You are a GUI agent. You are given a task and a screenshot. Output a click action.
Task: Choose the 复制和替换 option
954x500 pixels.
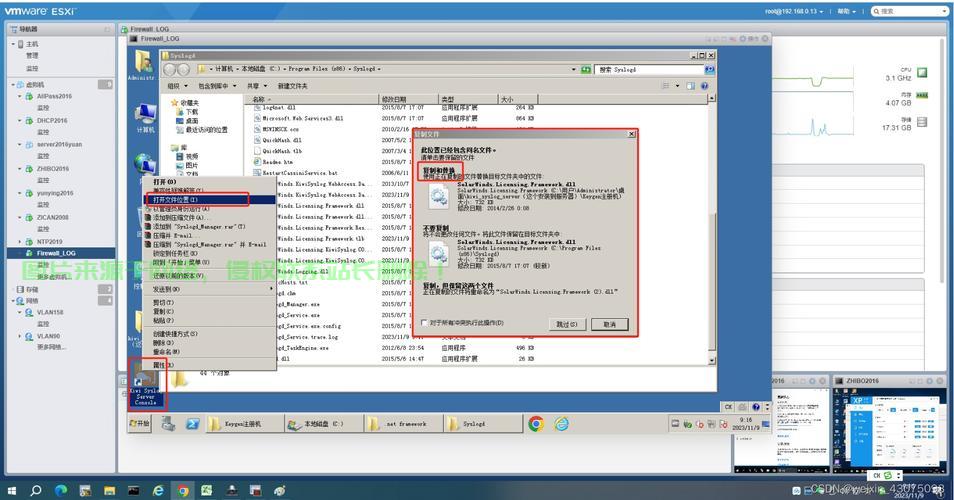coord(439,170)
